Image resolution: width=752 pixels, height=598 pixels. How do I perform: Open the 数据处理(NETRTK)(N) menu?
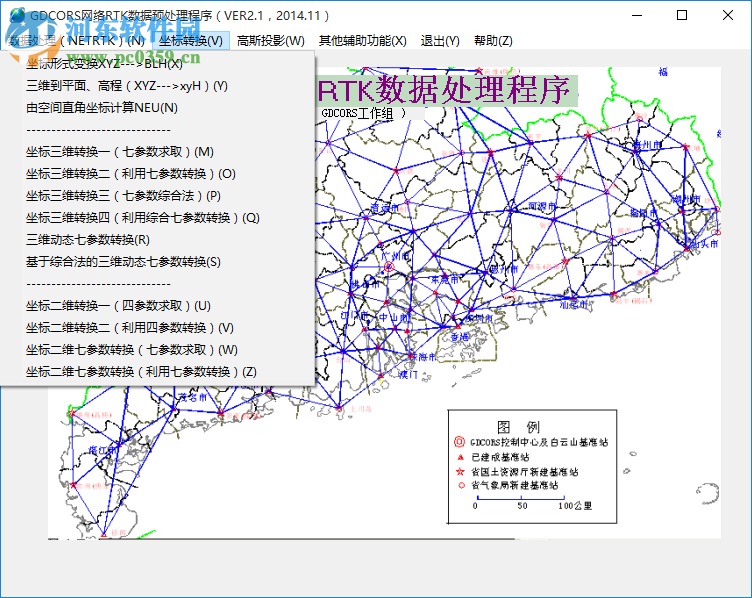[77, 41]
